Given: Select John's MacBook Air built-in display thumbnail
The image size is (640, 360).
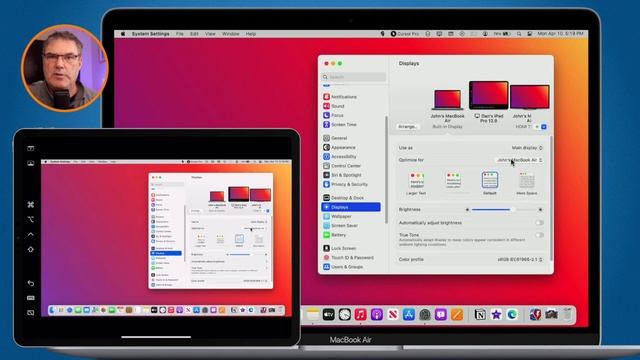Looking at the screenshot, I should [x=447, y=100].
